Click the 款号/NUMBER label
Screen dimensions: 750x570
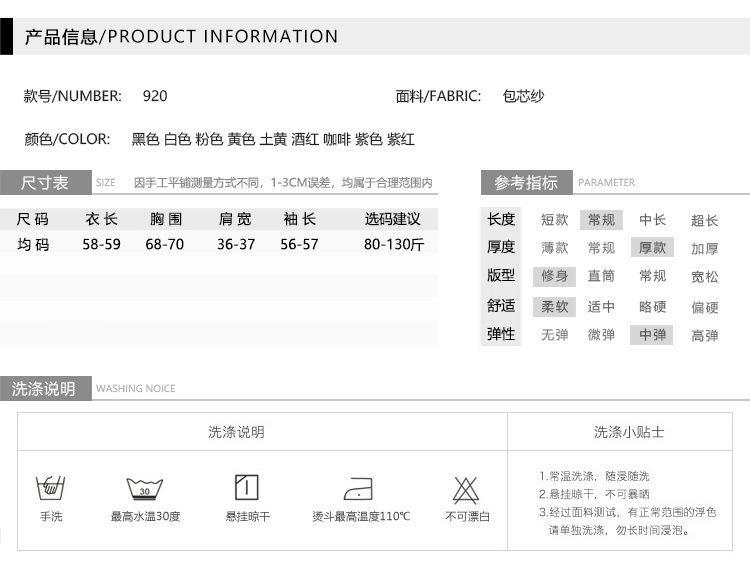(73, 96)
